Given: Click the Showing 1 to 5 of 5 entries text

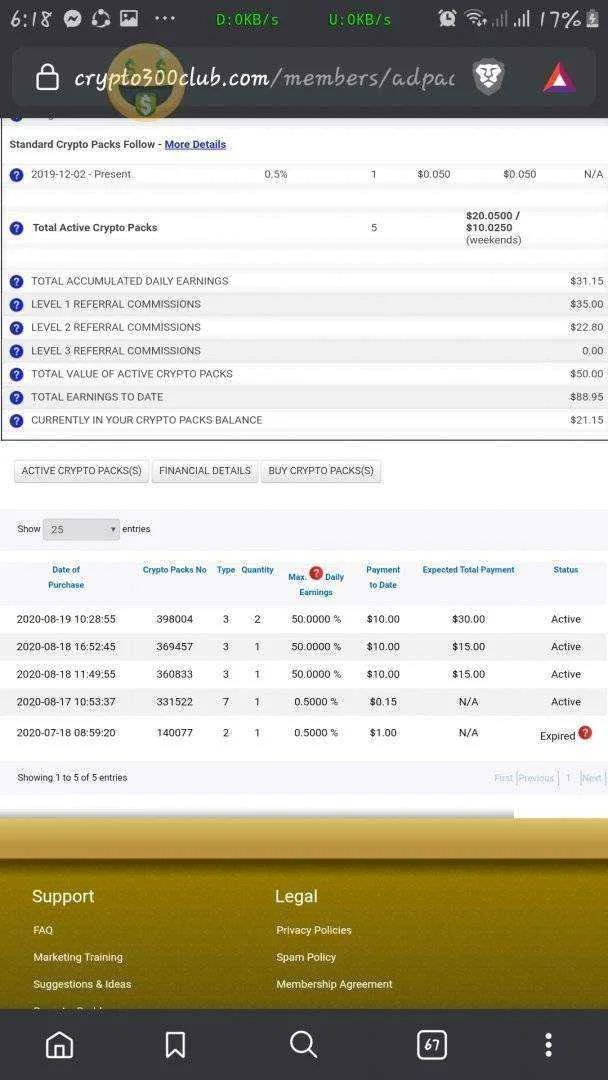Looking at the screenshot, I should point(72,778).
